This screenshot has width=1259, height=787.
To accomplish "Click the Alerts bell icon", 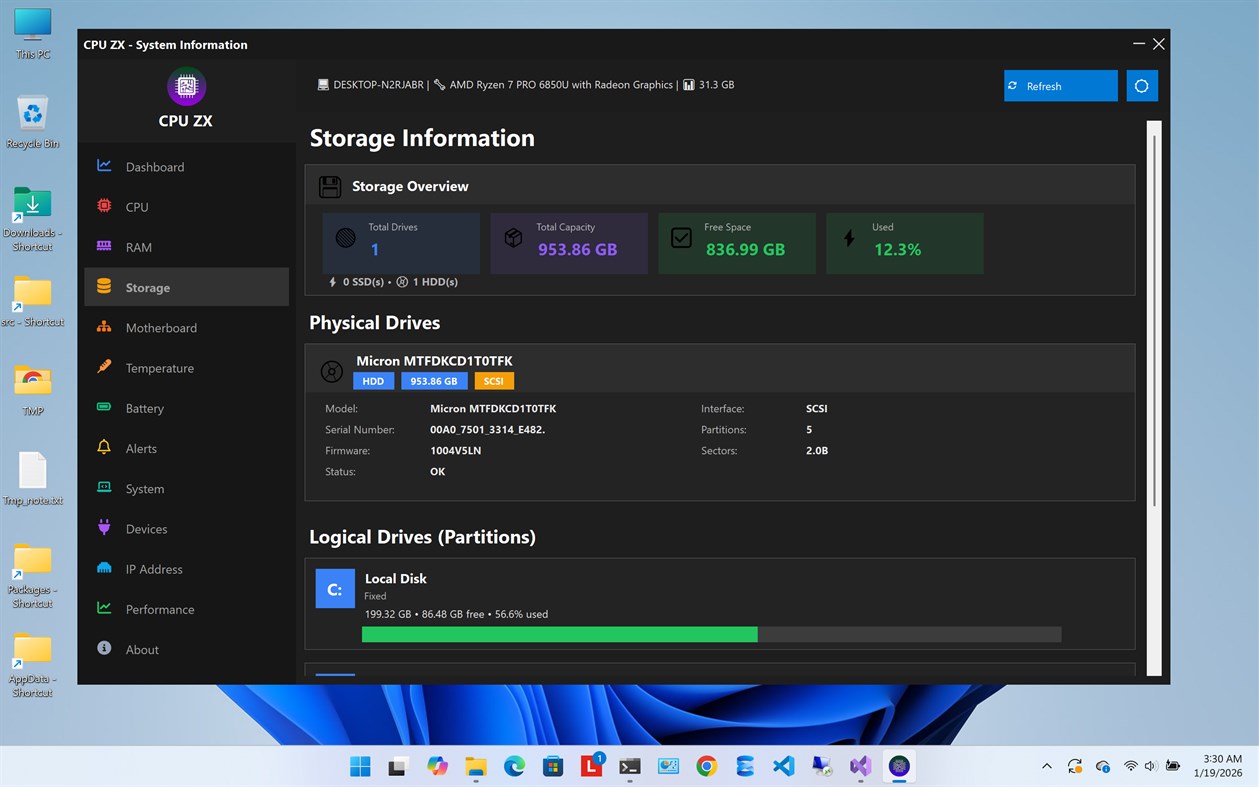I will (x=104, y=448).
